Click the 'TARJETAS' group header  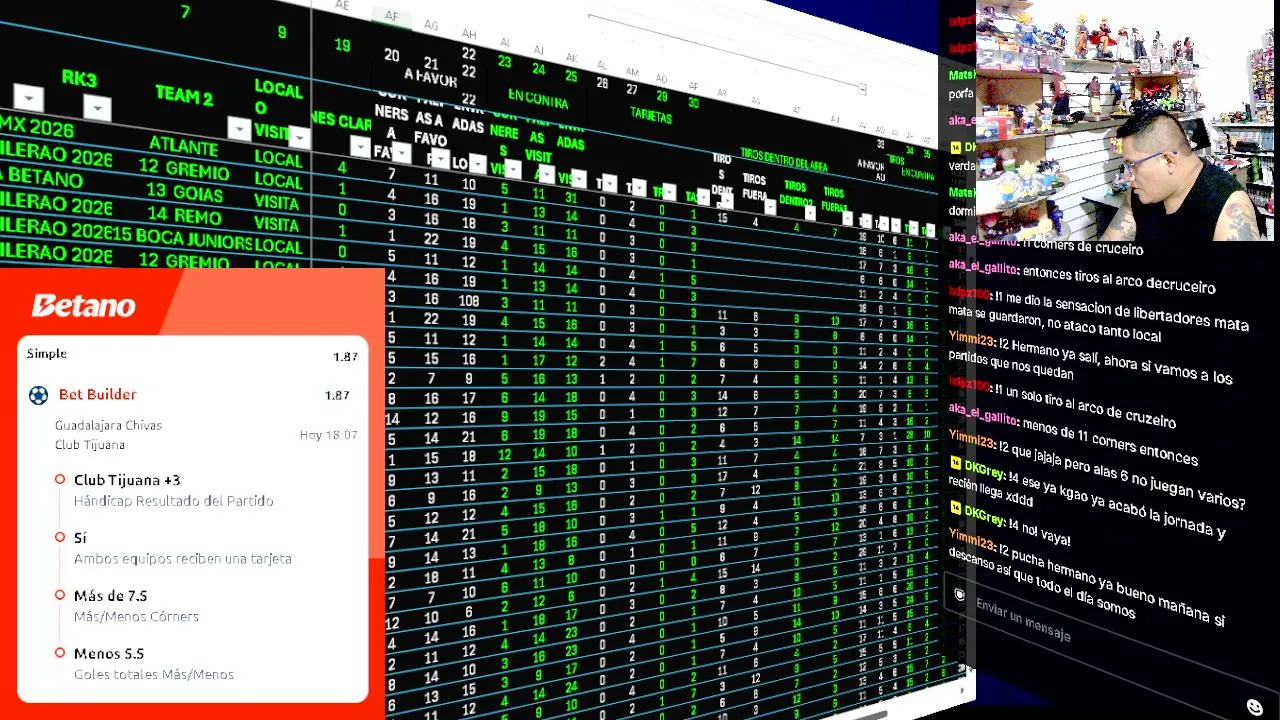click(651, 114)
